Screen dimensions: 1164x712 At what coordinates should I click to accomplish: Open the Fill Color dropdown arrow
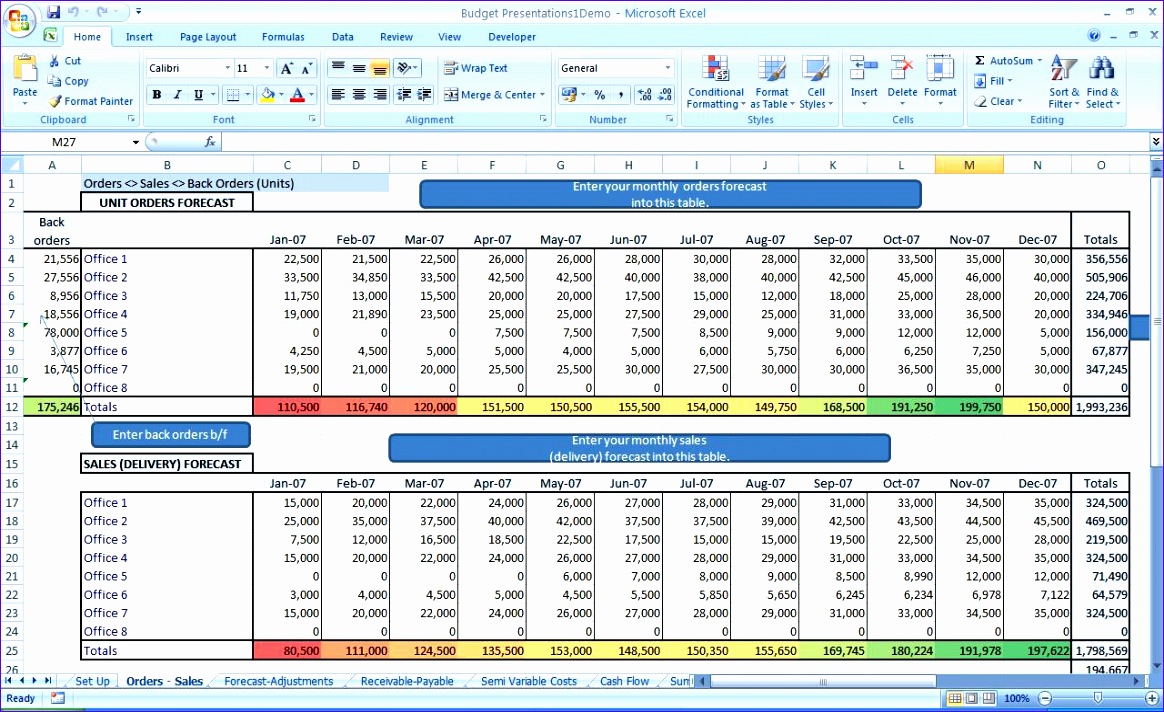(281, 95)
